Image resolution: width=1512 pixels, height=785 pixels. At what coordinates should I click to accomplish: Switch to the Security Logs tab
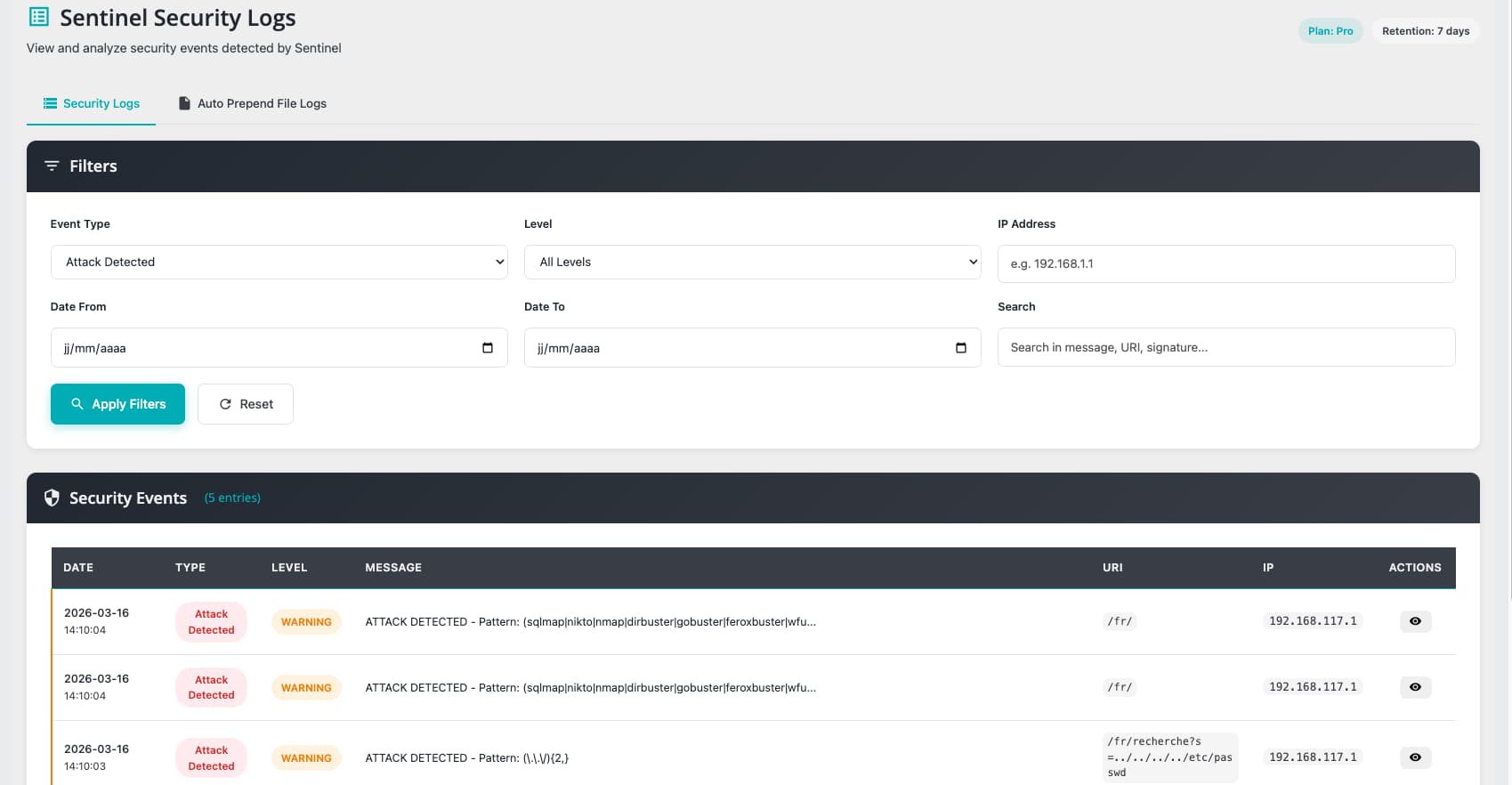pyautogui.click(x=92, y=104)
